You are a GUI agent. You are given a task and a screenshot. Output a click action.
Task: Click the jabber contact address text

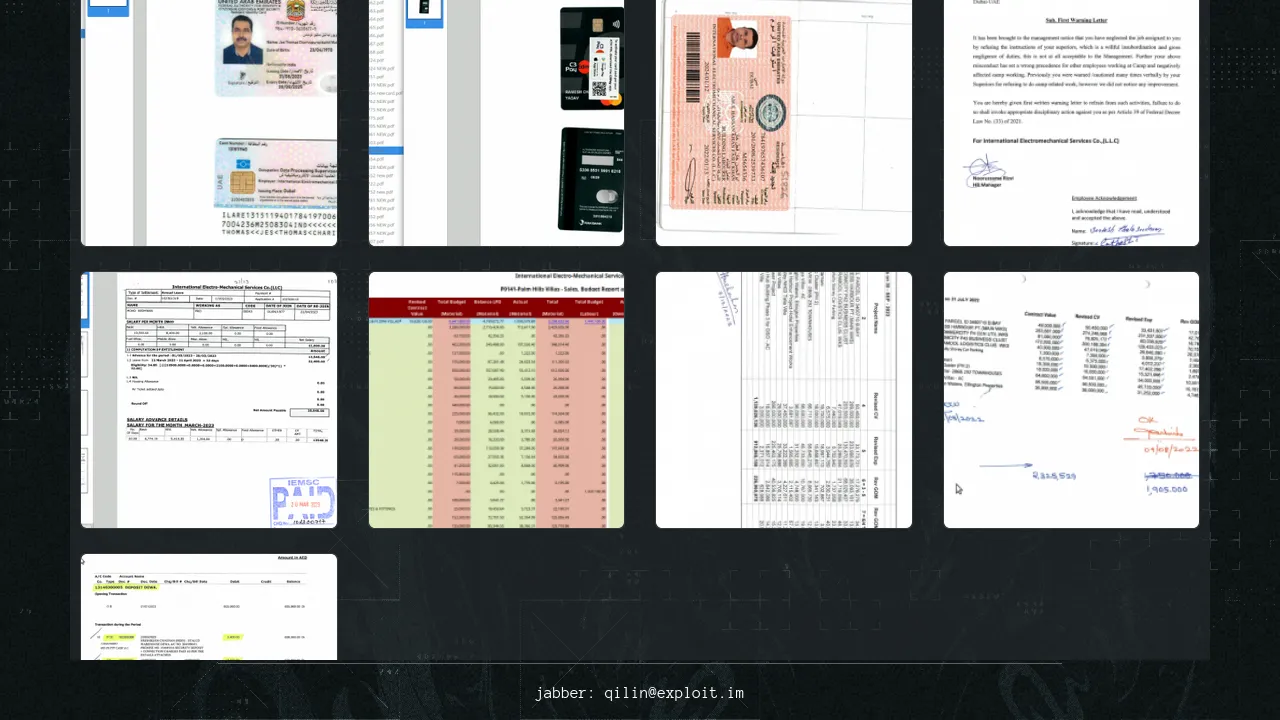tap(639, 693)
